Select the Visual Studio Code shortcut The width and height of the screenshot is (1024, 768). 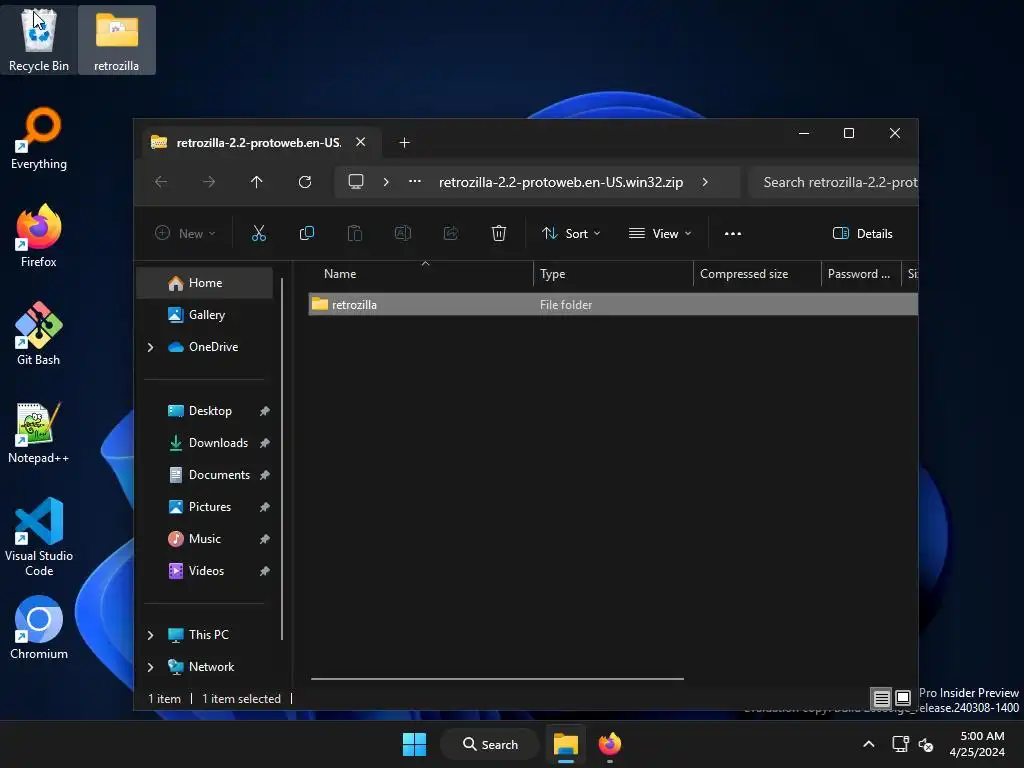(x=39, y=537)
